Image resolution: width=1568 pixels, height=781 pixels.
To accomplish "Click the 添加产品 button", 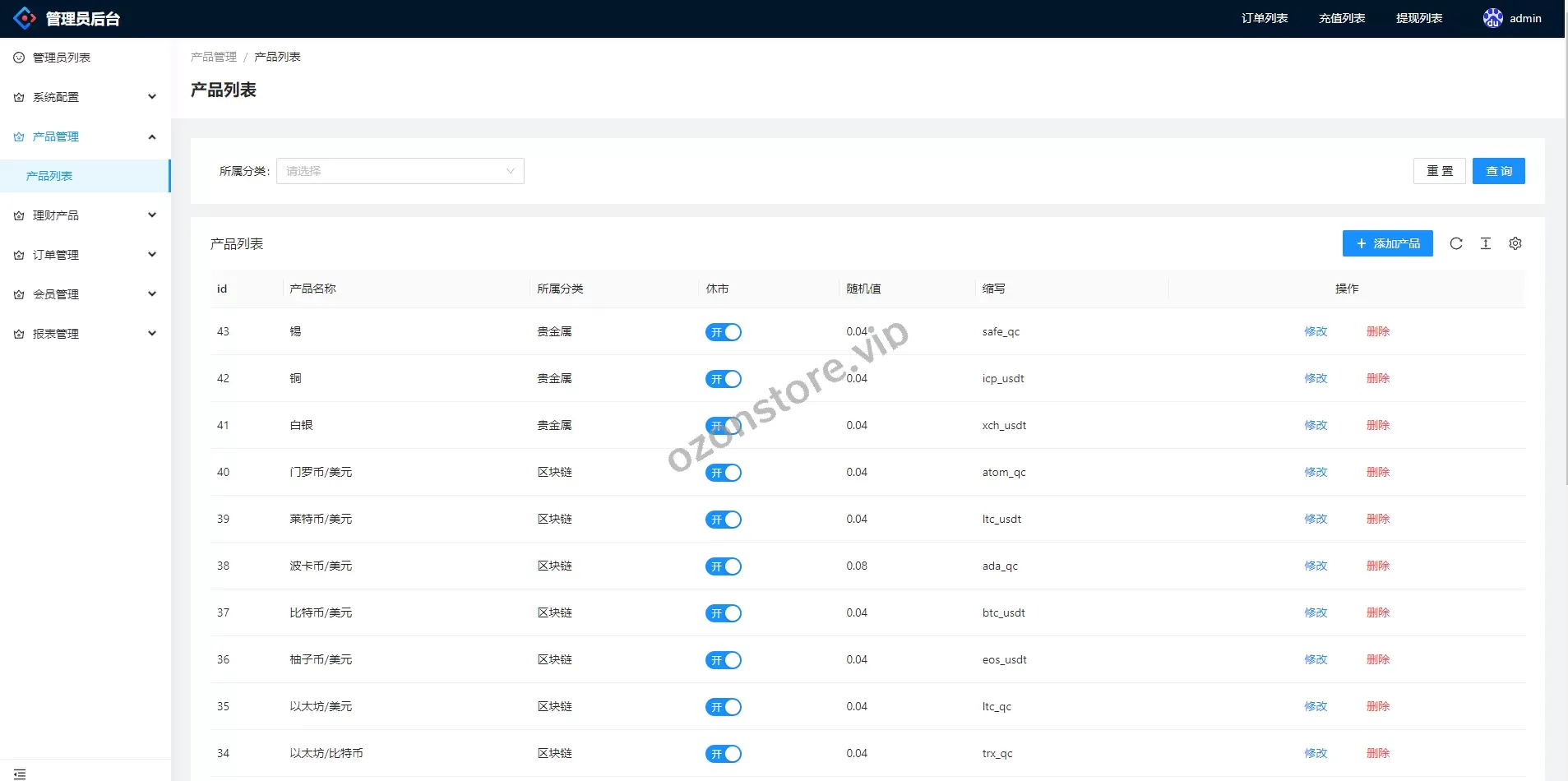I will click(x=1387, y=243).
